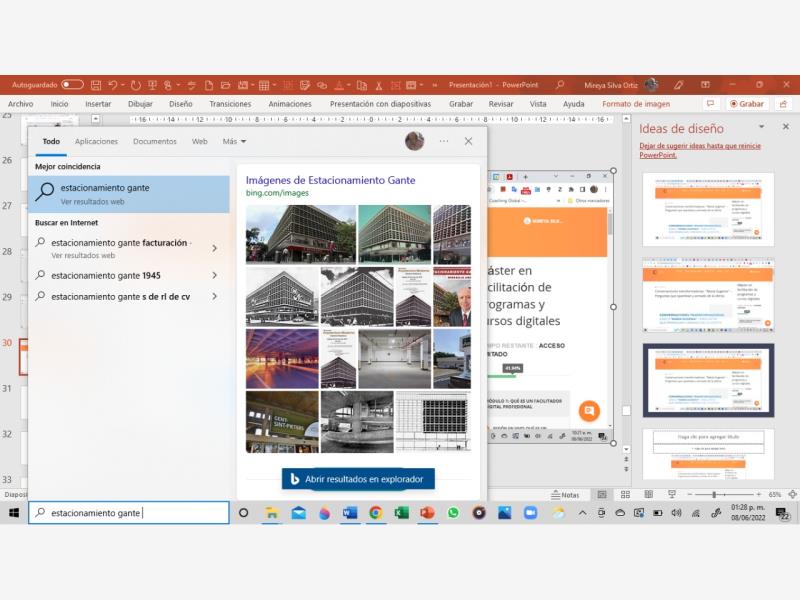Click the new blank document icon
Image resolution: width=800 pixels, height=600 pixels.
pos(209,85)
